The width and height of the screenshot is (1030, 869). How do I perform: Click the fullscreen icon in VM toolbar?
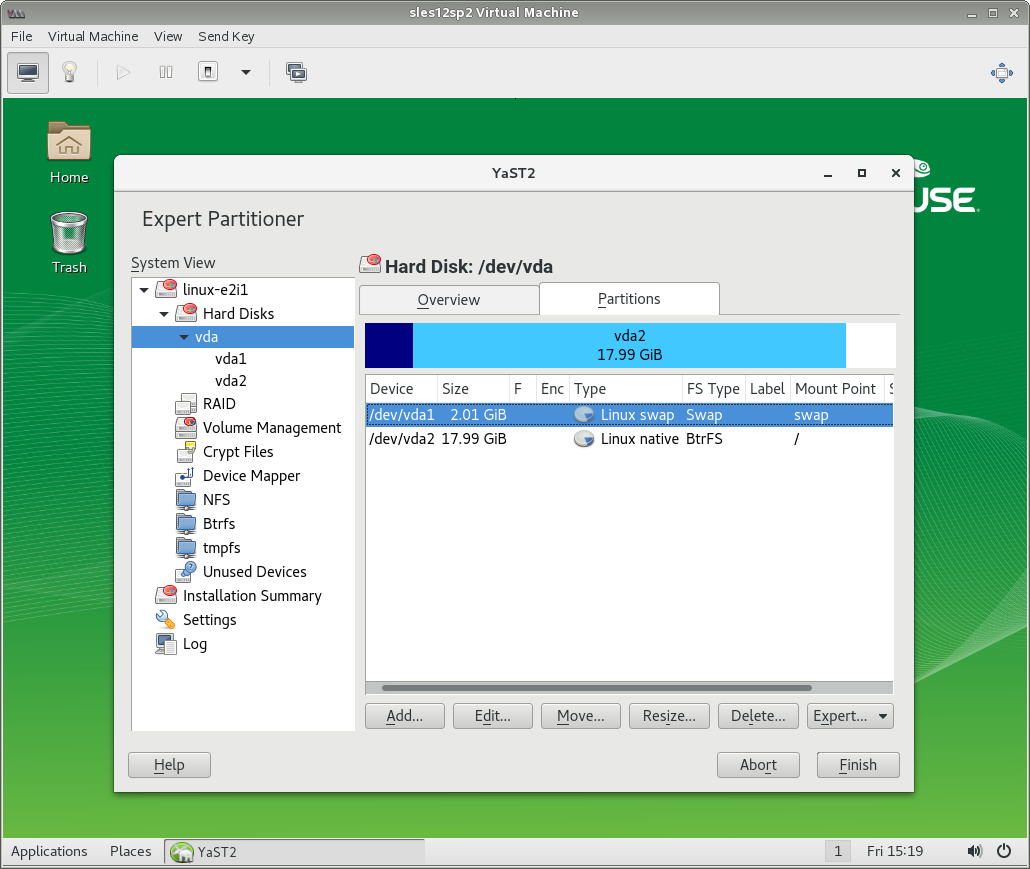pos(1000,72)
